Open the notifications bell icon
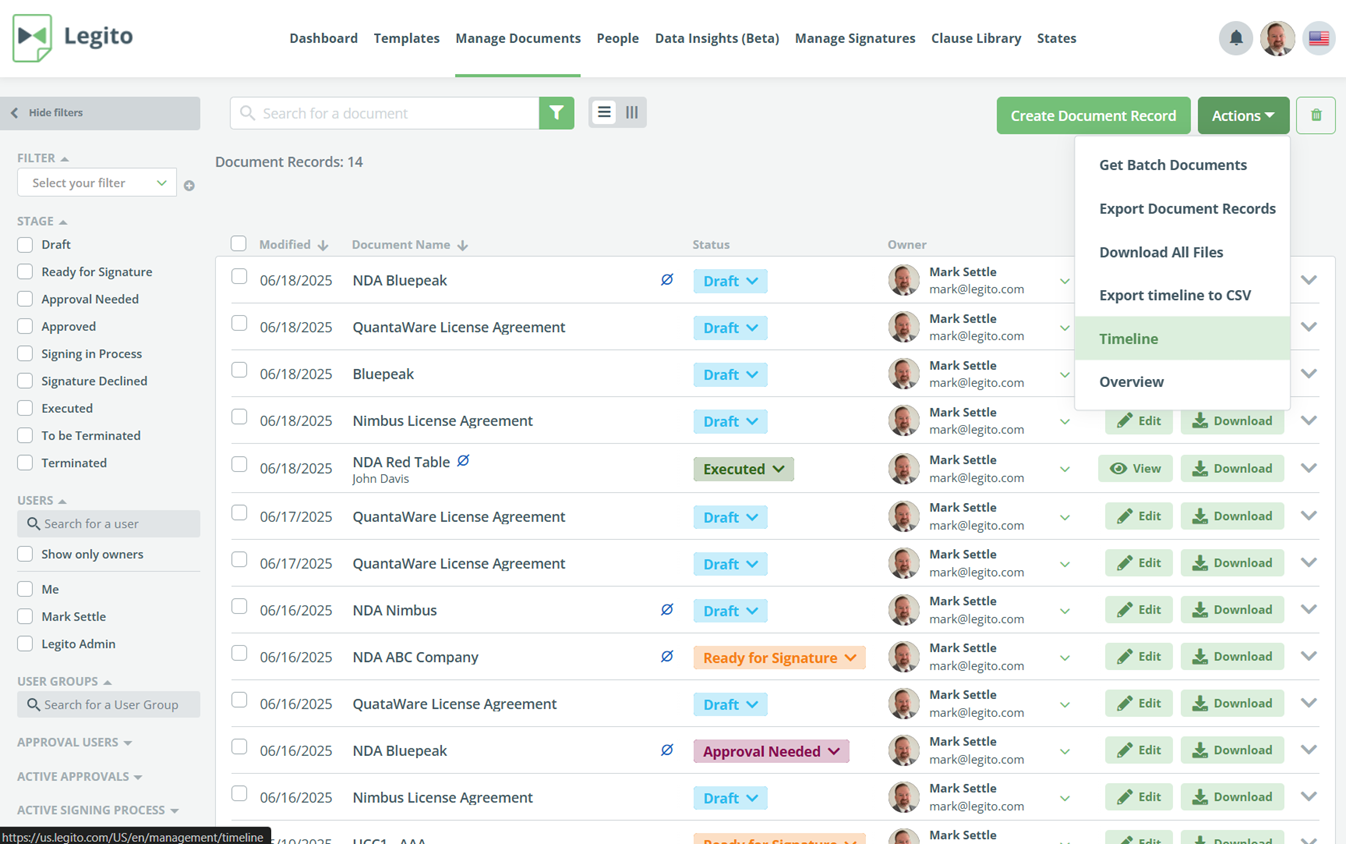The image size is (1346, 844). (1236, 38)
